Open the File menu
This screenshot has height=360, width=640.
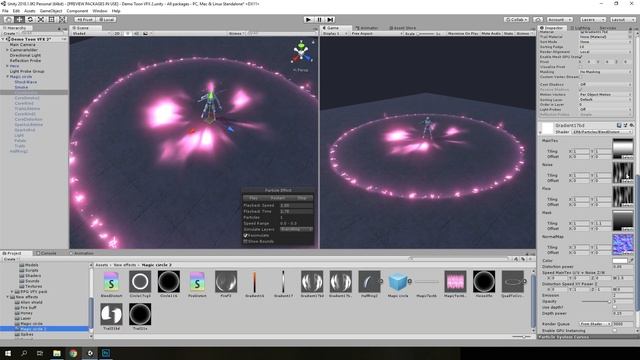click(x=5, y=11)
